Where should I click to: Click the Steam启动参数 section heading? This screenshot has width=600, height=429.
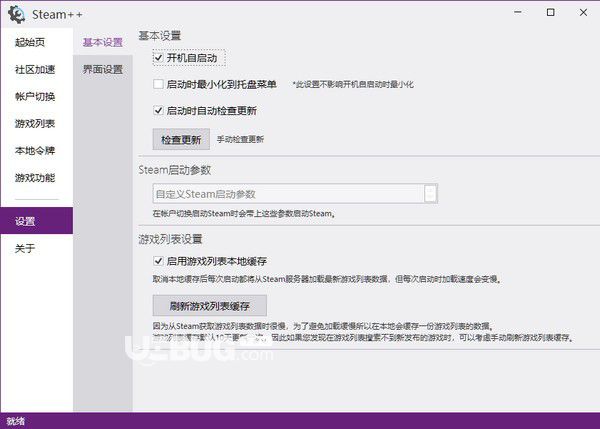click(x=175, y=170)
